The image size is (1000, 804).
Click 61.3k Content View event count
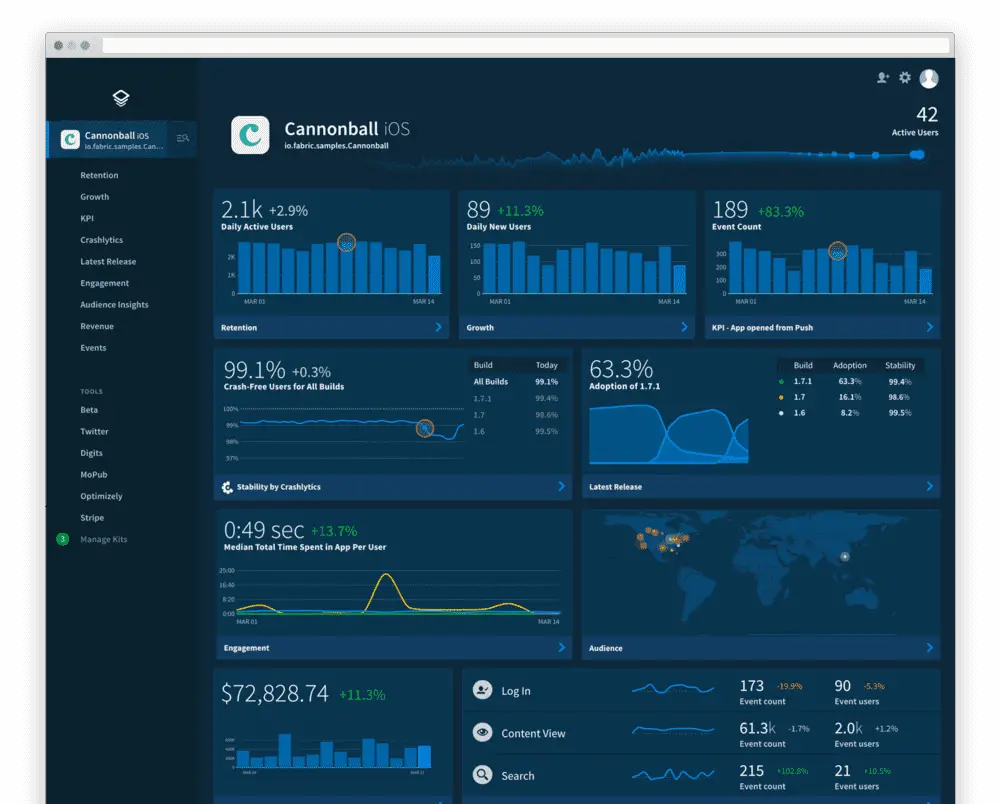758,728
